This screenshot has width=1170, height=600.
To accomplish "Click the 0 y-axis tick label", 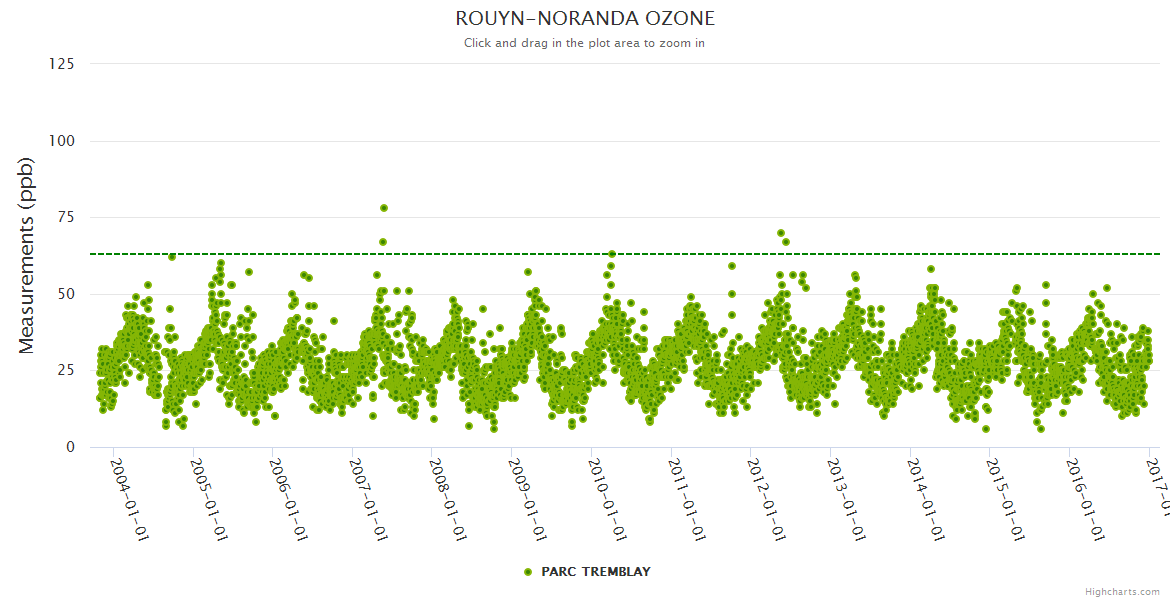I will coord(70,447).
